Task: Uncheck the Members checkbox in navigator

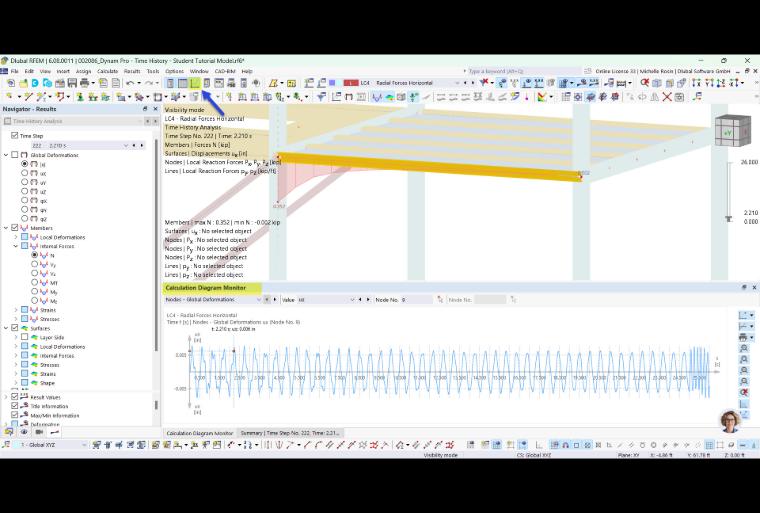Action: pyautogui.click(x=15, y=228)
